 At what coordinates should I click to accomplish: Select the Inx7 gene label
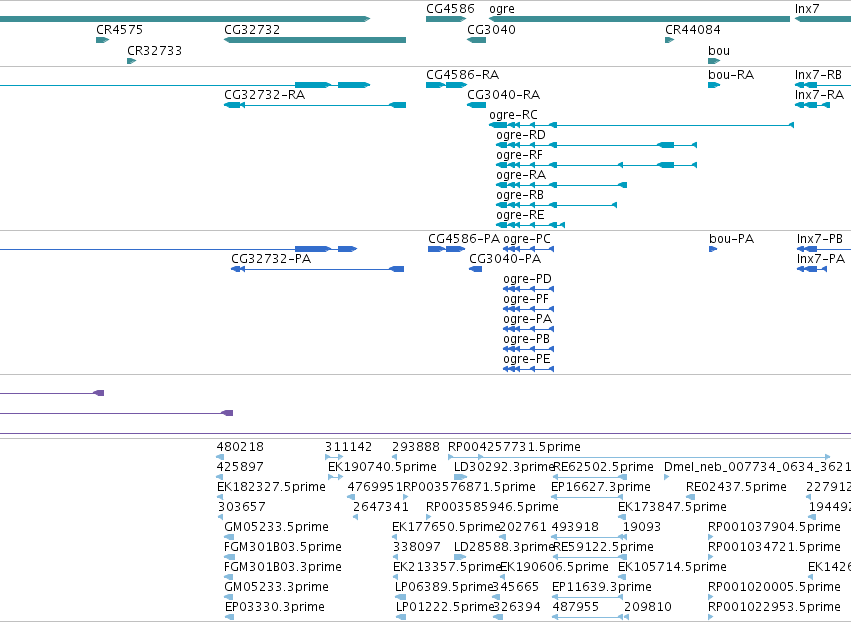pos(806,9)
